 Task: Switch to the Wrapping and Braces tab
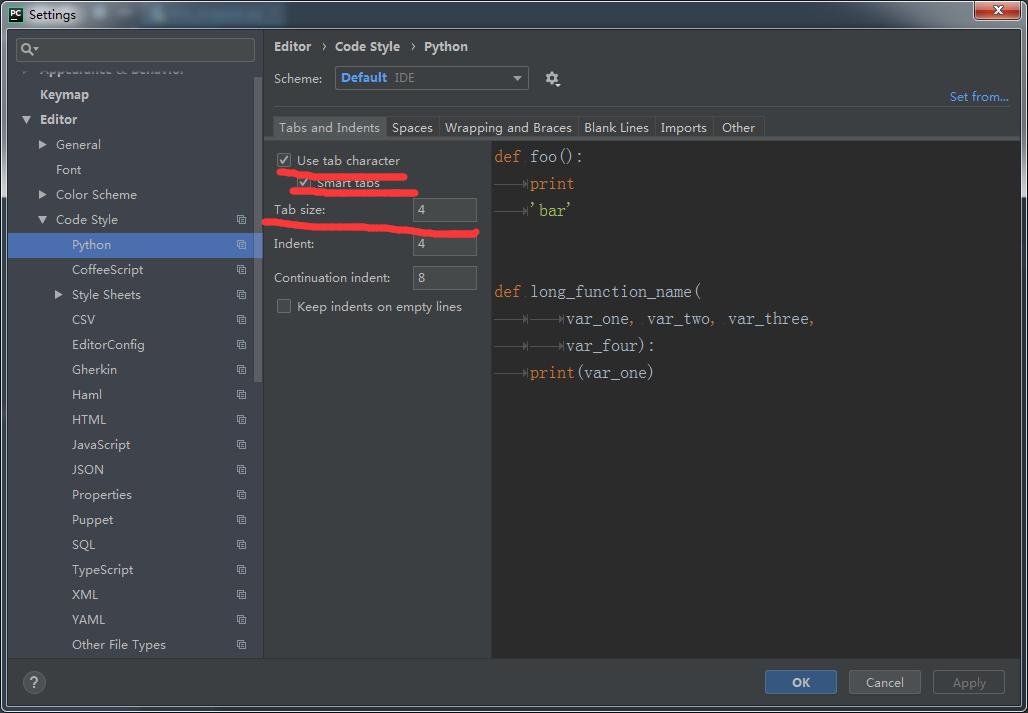tap(508, 127)
